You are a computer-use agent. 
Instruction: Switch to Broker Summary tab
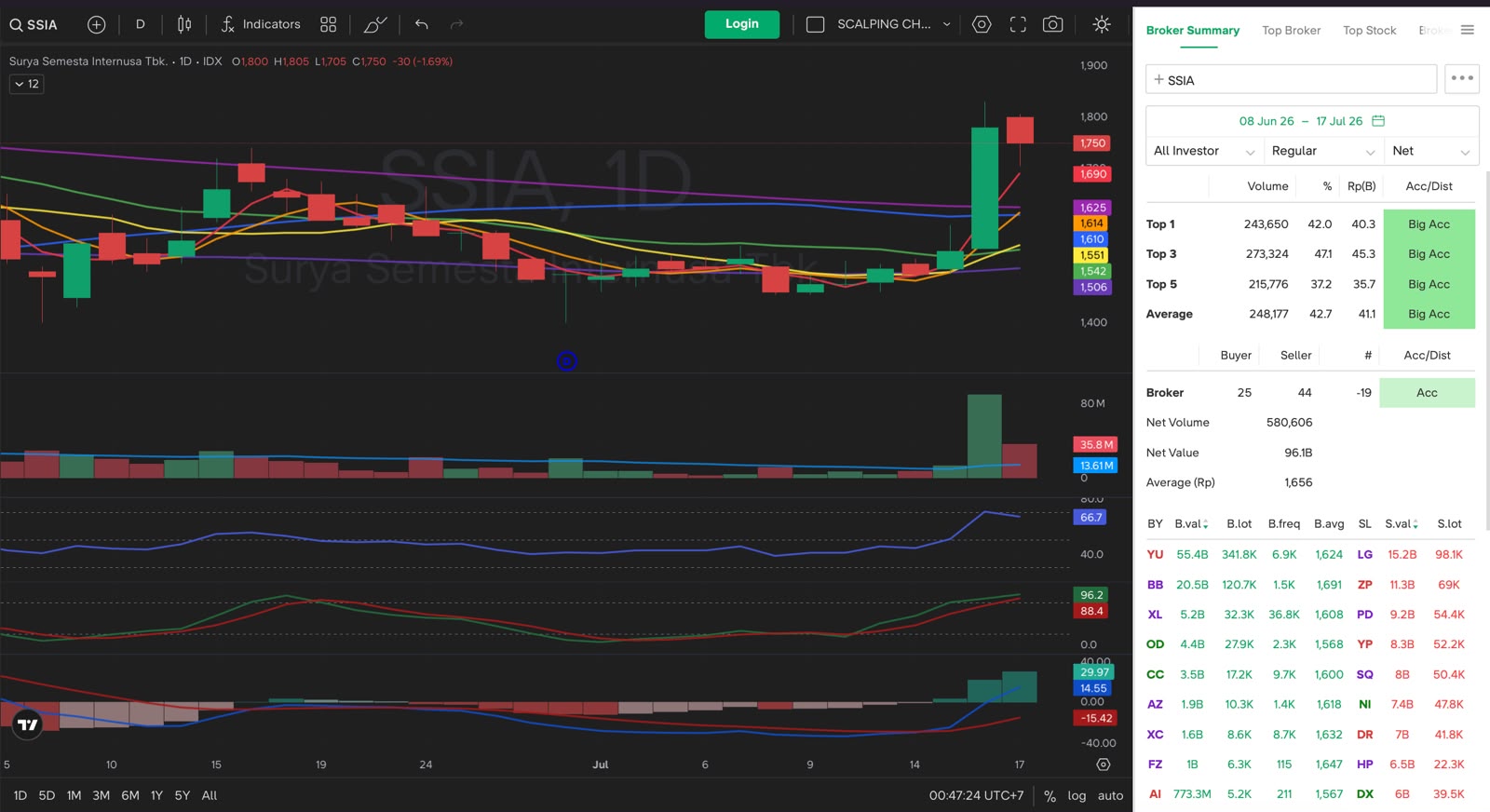point(1193,31)
